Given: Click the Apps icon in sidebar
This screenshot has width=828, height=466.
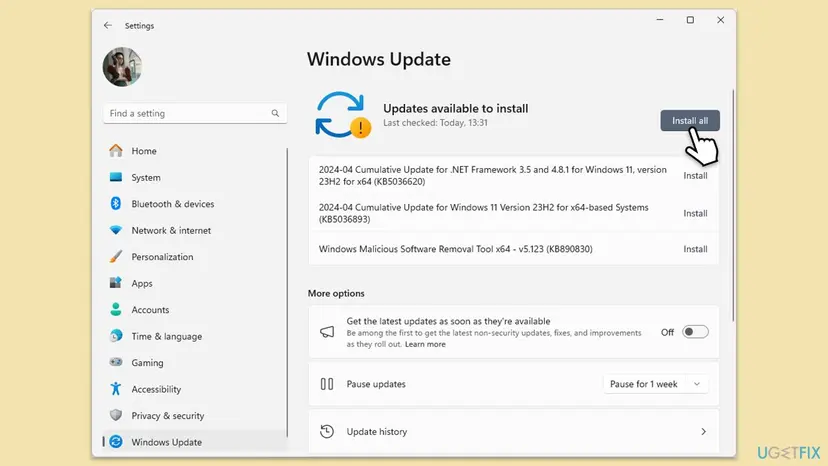Looking at the screenshot, I should click(x=116, y=283).
